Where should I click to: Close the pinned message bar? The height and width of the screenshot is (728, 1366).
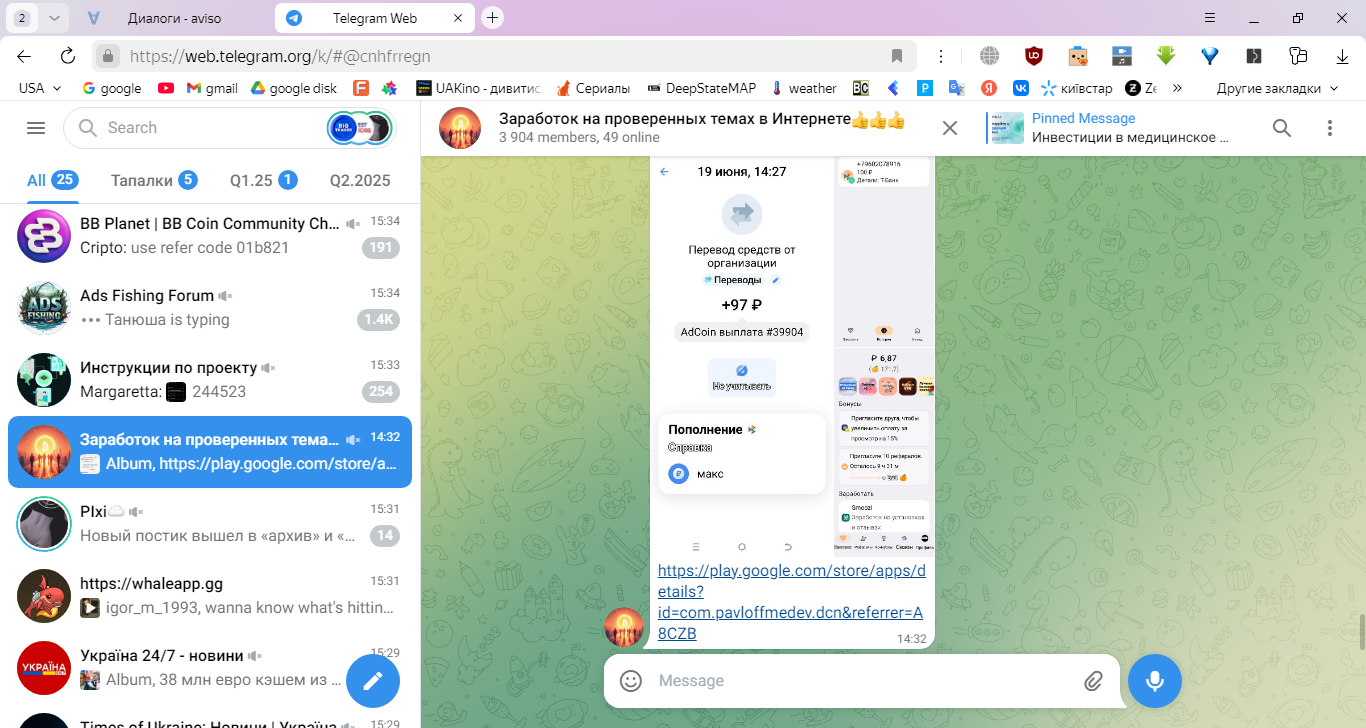tap(950, 128)
